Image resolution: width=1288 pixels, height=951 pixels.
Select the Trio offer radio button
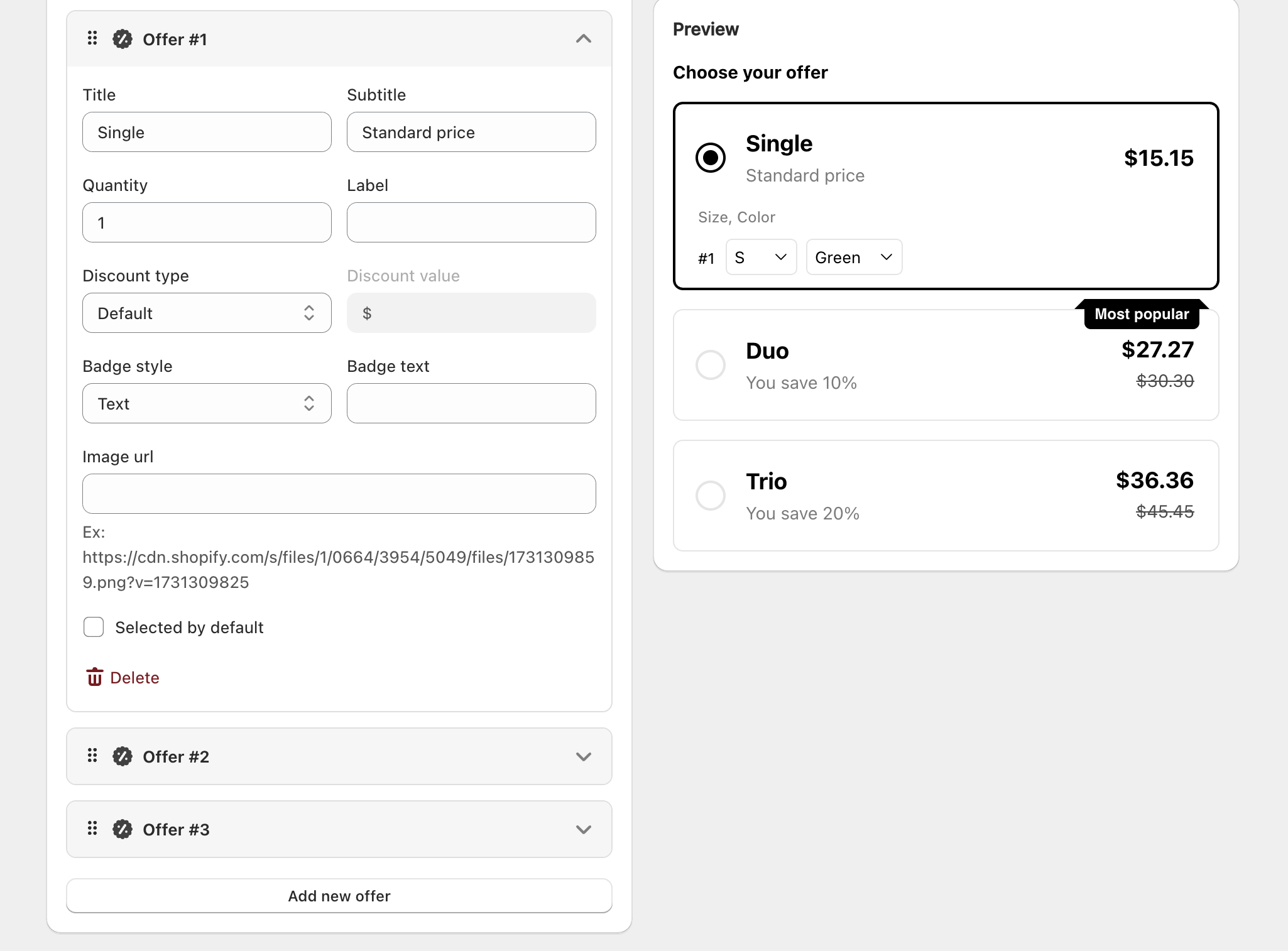pos(711,496)
